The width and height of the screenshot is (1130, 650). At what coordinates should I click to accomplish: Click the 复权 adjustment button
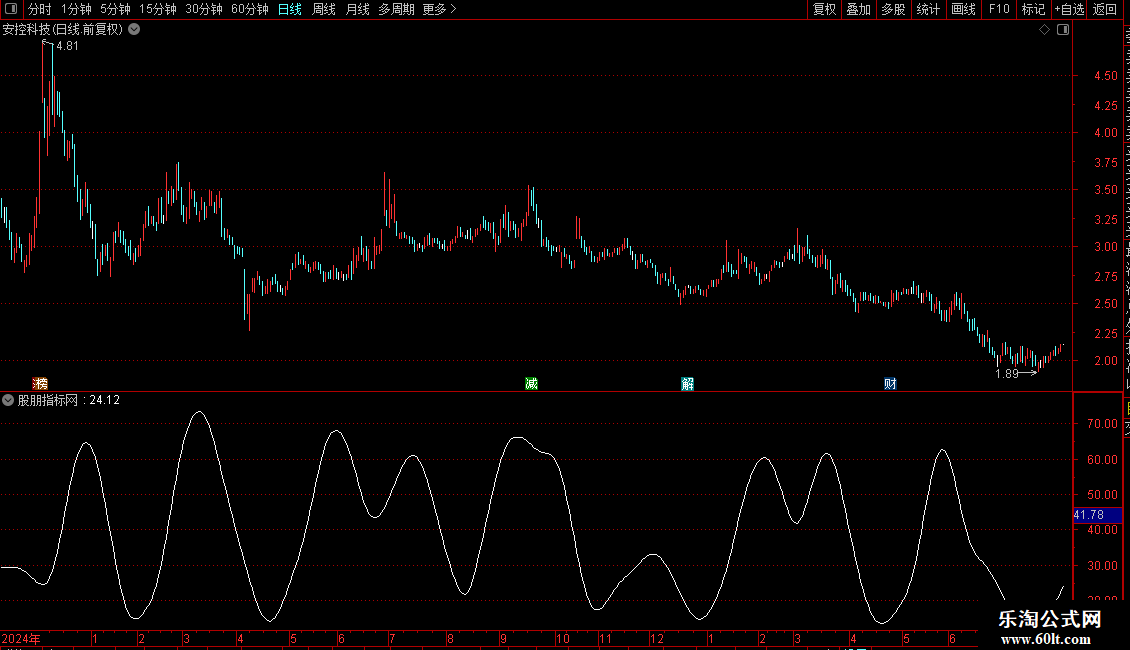(824, 9)
